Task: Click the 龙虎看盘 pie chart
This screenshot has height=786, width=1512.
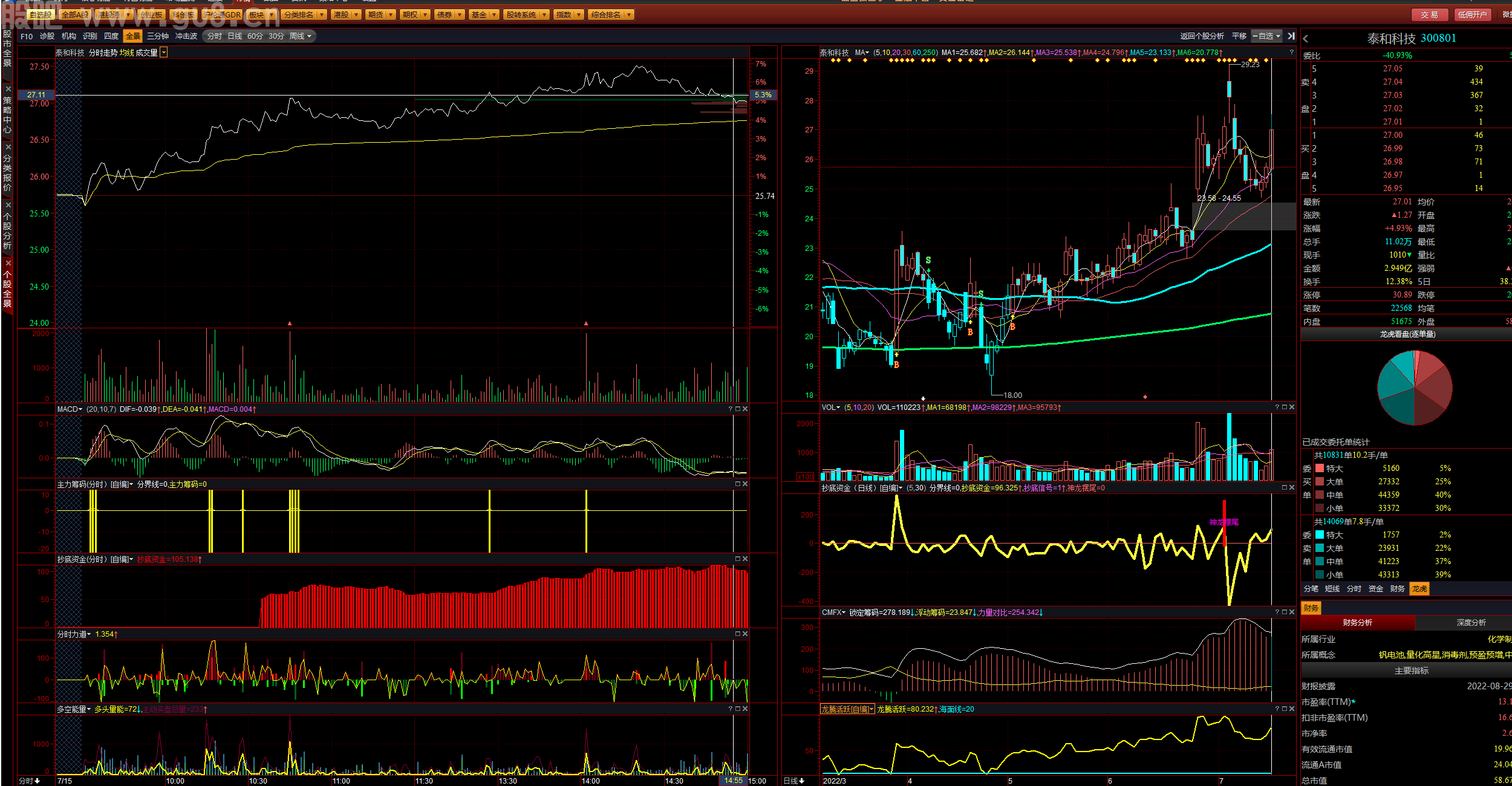Action: click(x=1415, y=388)
